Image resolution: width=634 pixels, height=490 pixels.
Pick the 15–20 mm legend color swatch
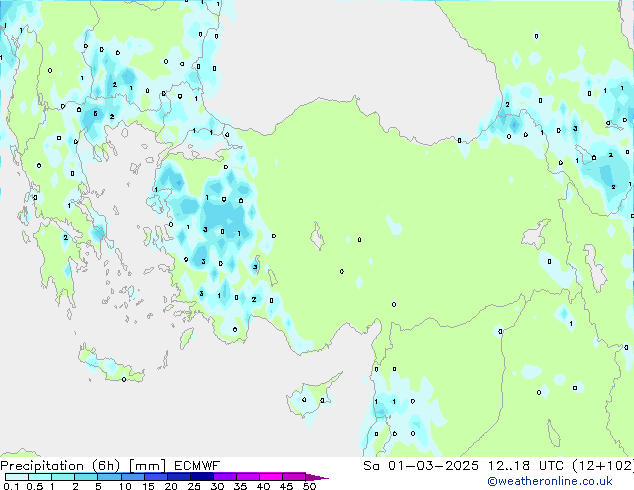156,477
